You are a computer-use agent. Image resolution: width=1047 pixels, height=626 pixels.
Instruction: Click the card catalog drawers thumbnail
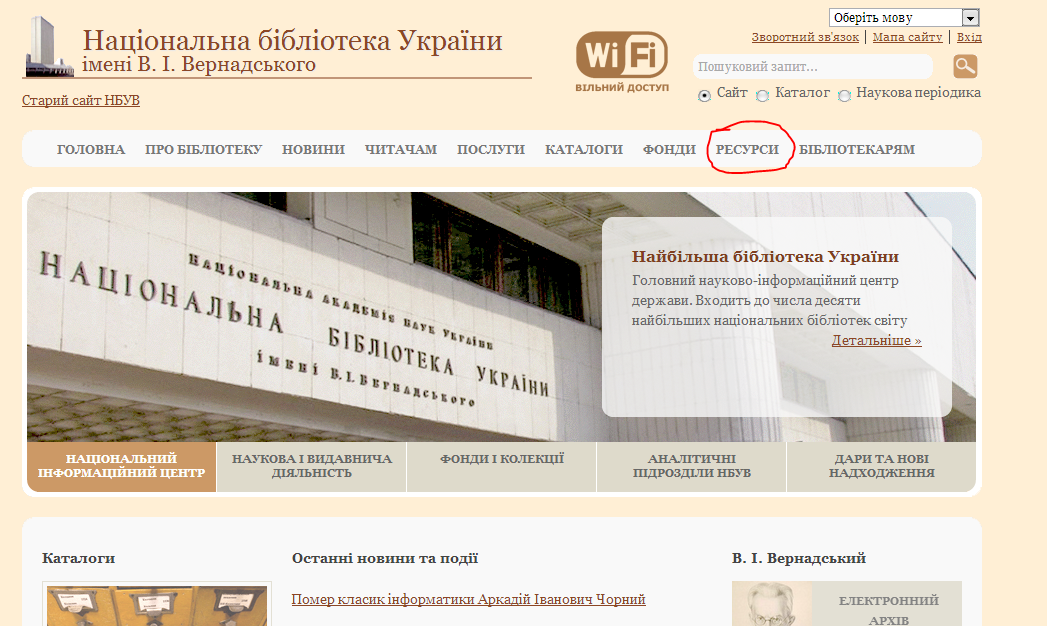click(x=157, y=605)
